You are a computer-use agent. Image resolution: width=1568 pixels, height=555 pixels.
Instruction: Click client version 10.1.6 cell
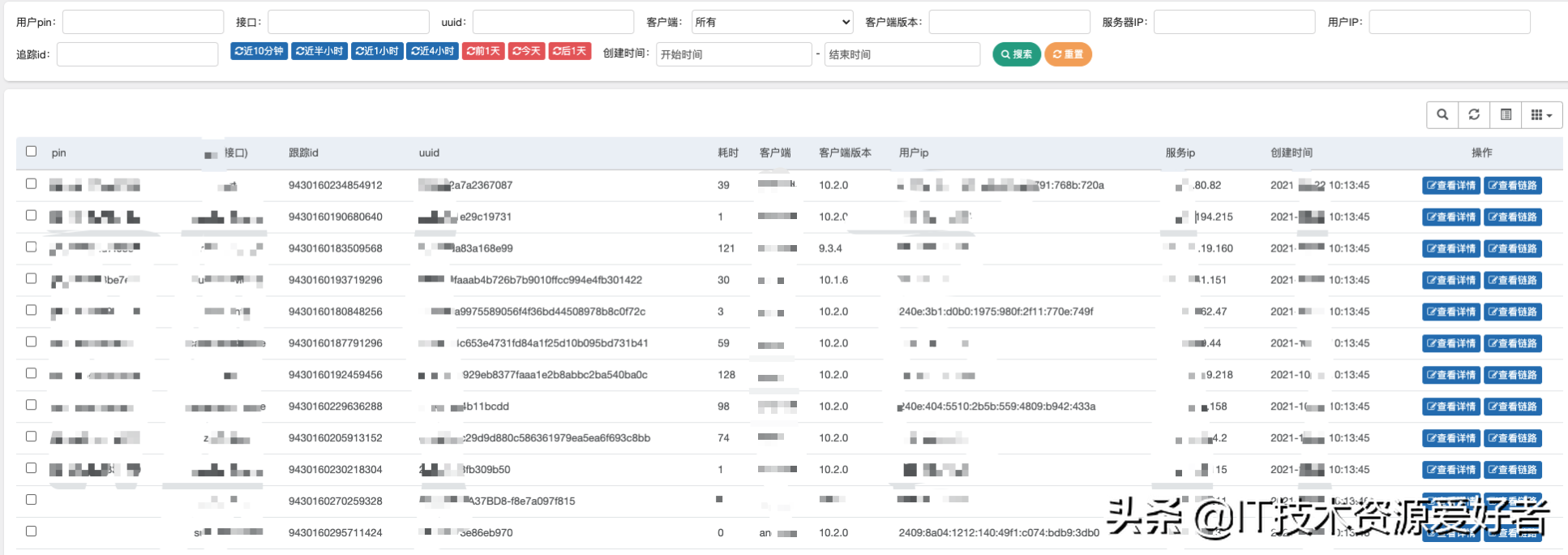pyautogui.click(x=833, y=280)
